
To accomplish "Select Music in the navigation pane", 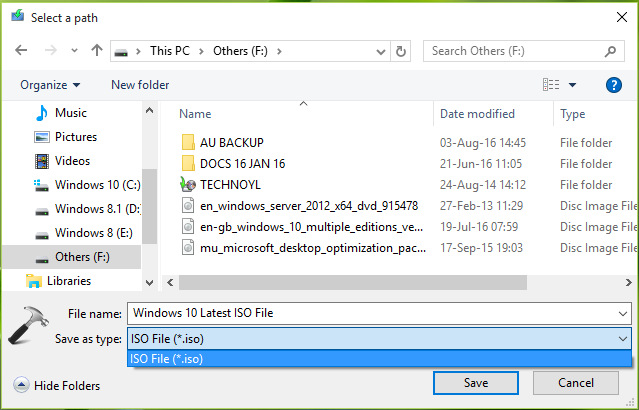I will [x=71, y=112].
